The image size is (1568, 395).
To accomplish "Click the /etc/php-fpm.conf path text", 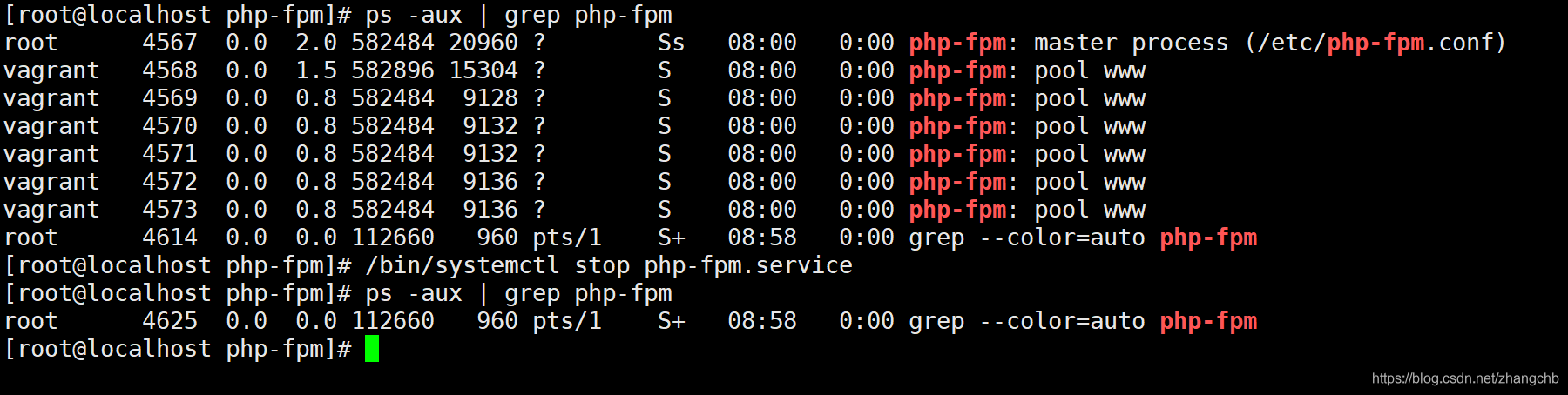I will pos(1375,43).
